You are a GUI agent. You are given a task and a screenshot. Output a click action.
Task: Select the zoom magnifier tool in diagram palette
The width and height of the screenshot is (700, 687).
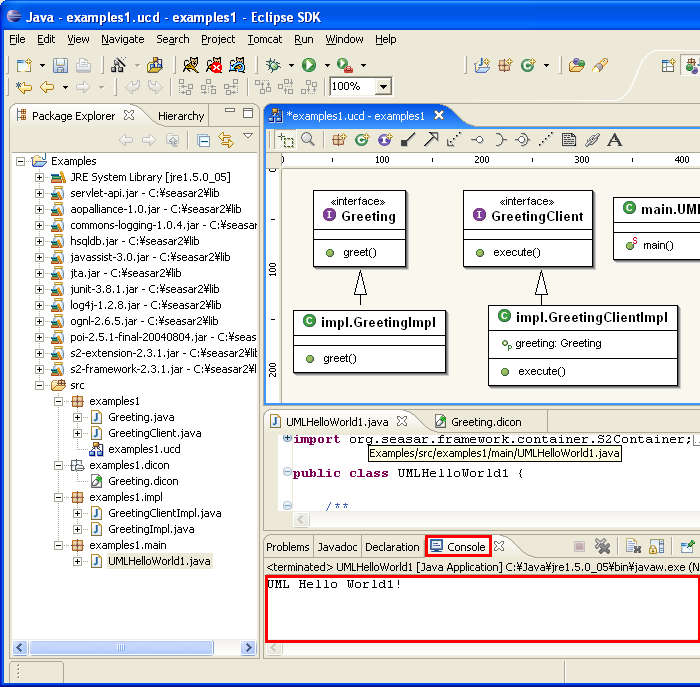309,140
